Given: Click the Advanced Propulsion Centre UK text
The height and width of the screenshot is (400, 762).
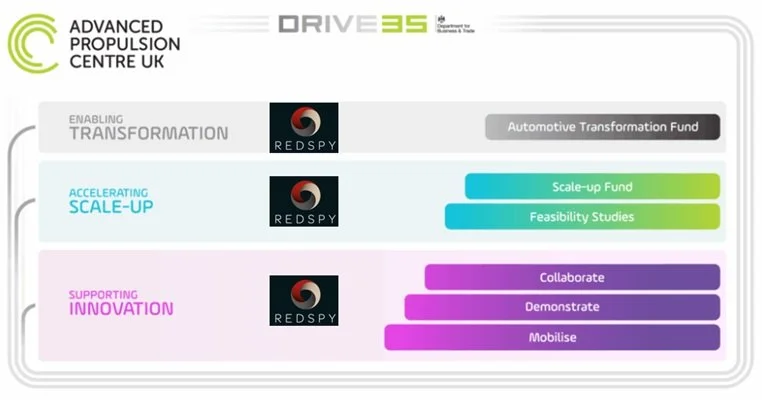Looking at the screenshot, I should 124,44.
